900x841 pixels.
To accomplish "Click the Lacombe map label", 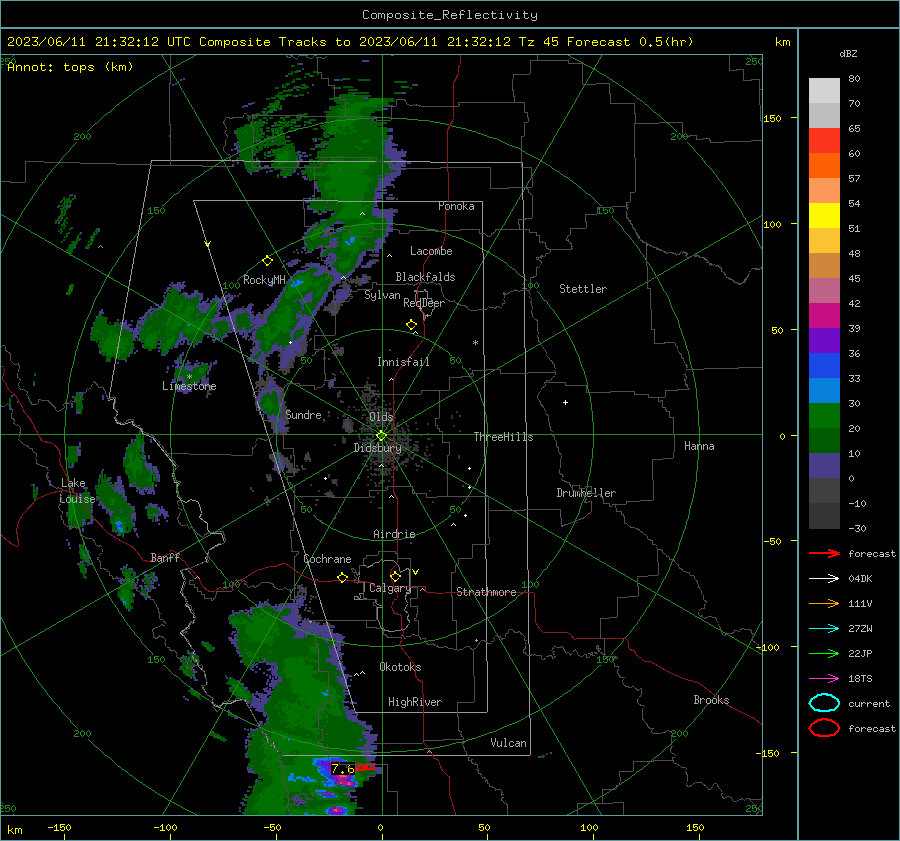I will [x=431, y=251].
